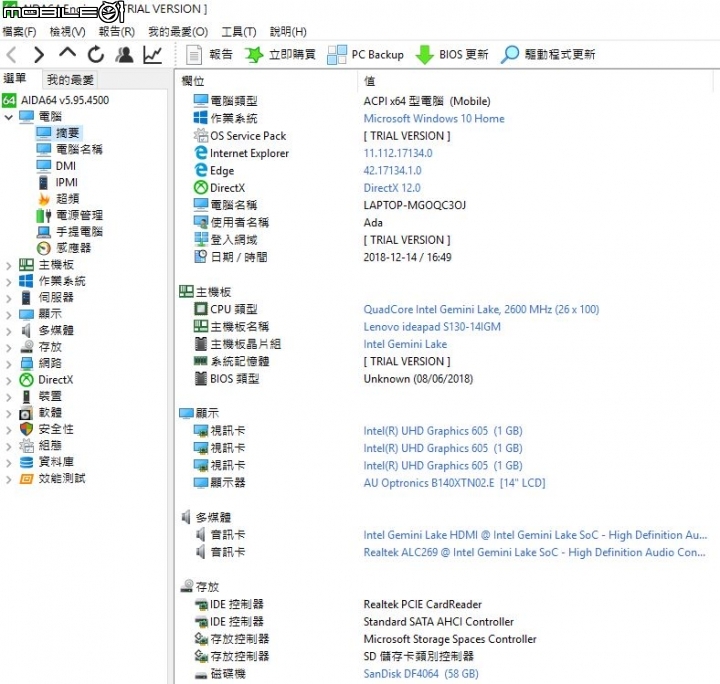Go back with the left arrow icon
Image resolution: width=720 pixels, height=684 pixels.
coord(12,55)
